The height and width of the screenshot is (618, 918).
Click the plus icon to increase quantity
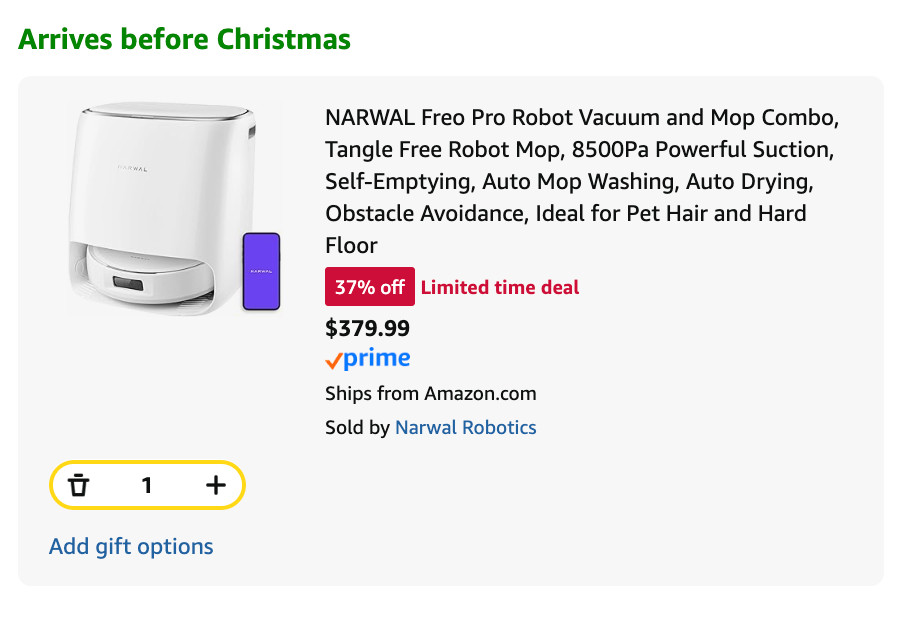click(216, 485)
